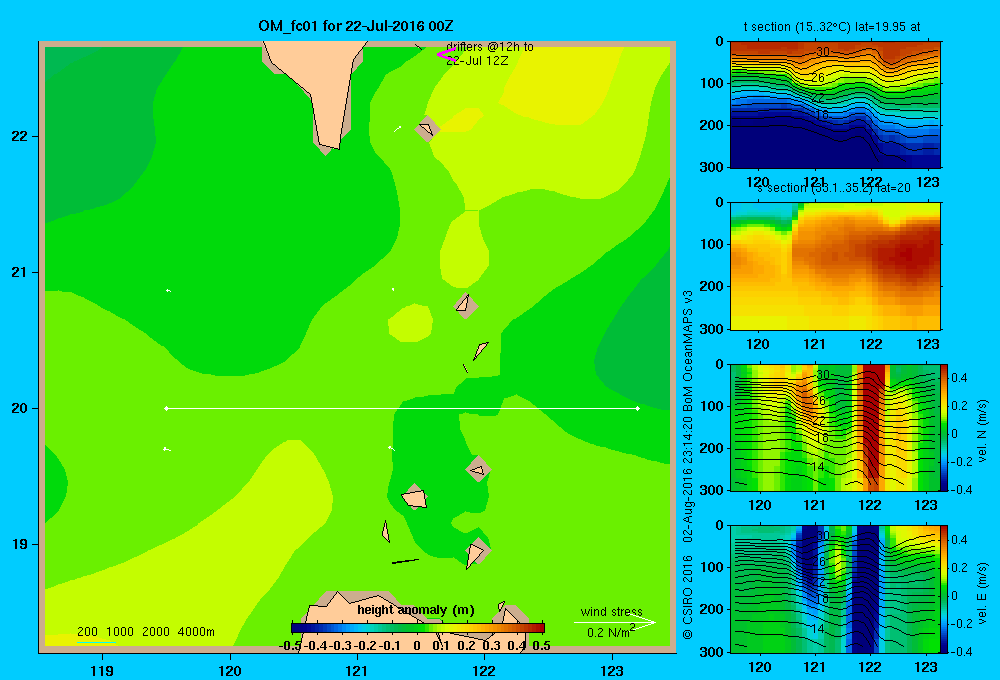Click depth label 300 on the temperature section
The height and width of the screenshot is (680, 1000).
pyautogui.click(x=712, y=167)
